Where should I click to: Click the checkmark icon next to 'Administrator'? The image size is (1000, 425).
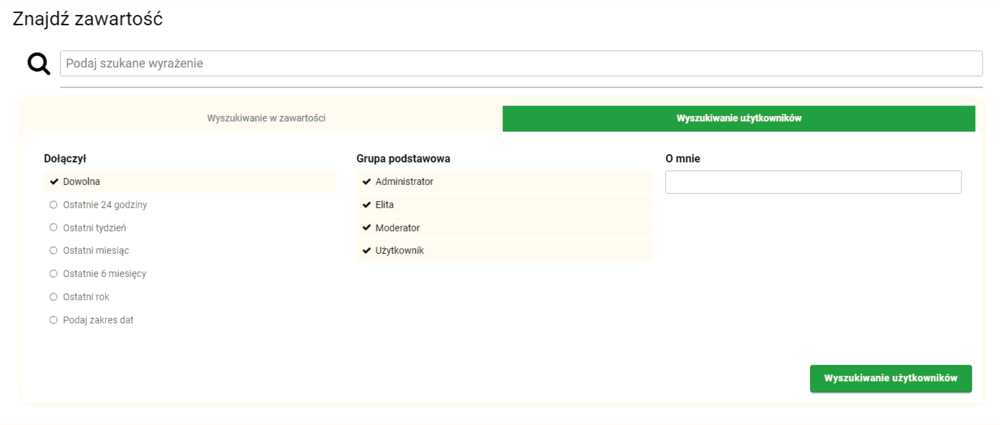[367, 182]
